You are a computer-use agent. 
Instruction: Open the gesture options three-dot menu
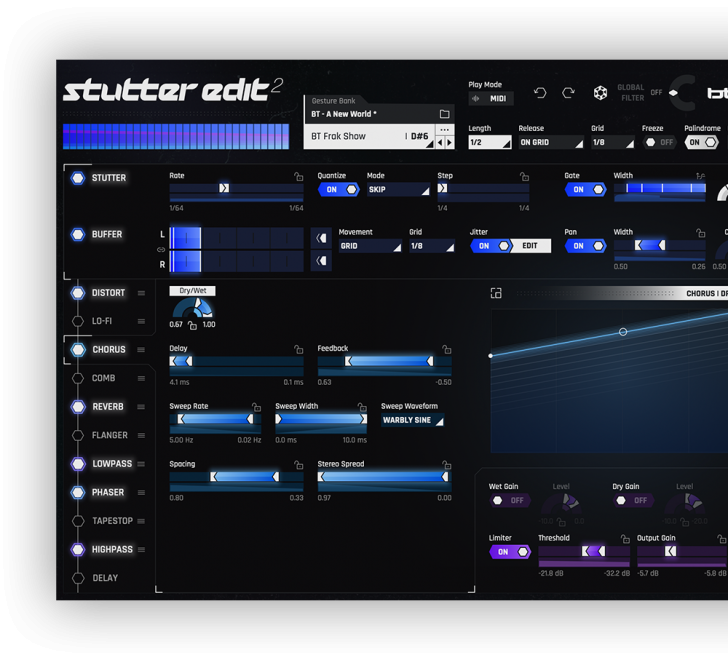point(444,130)
